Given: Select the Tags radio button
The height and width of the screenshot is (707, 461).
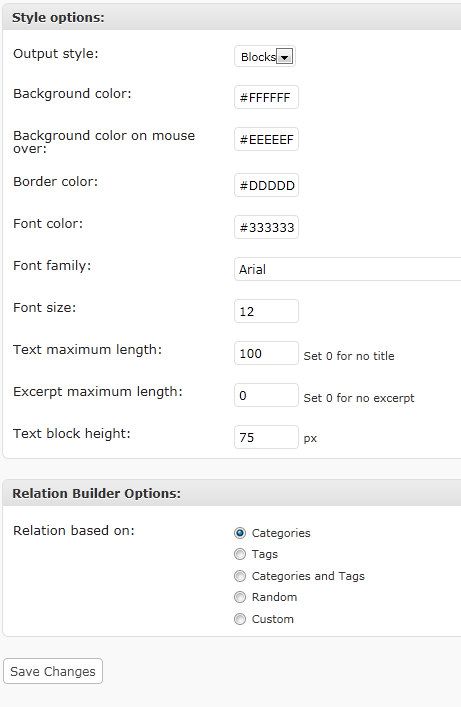Looking at the screenshot, I should (x=240, y=554).
